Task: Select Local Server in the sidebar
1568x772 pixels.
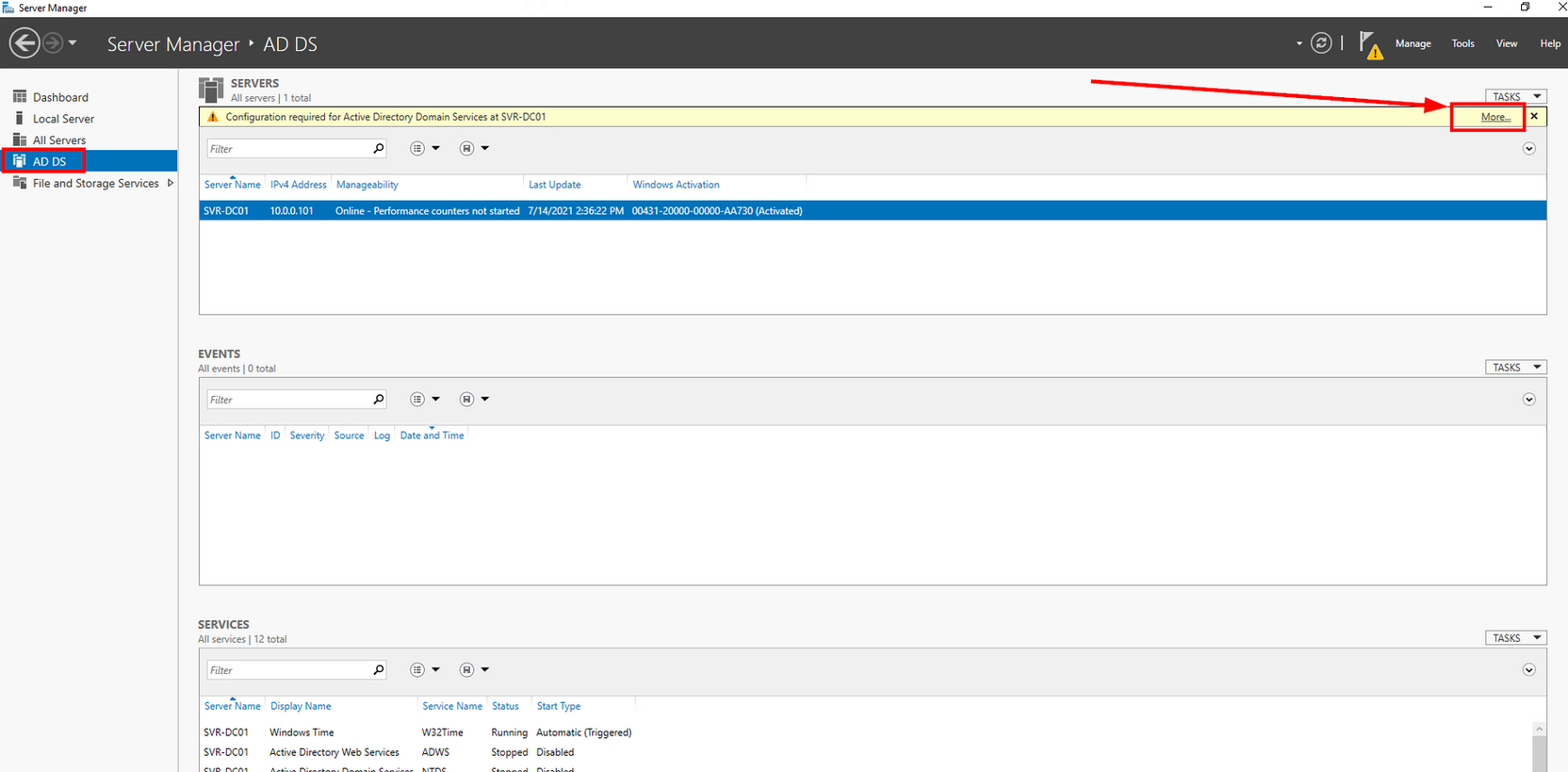Action: [63, 119]
